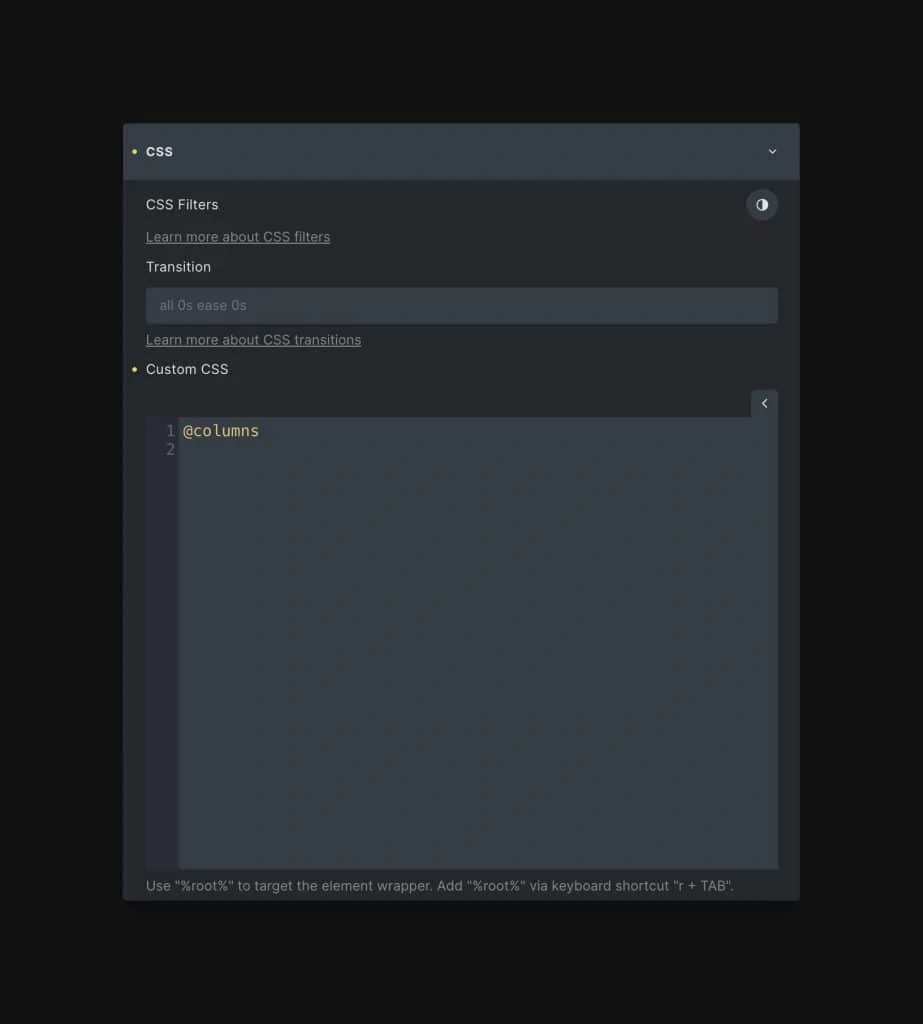This screenshot has height=1024, width=923.
Task: Place cursor on the @columns text
Action: click(x=221, y=431)
